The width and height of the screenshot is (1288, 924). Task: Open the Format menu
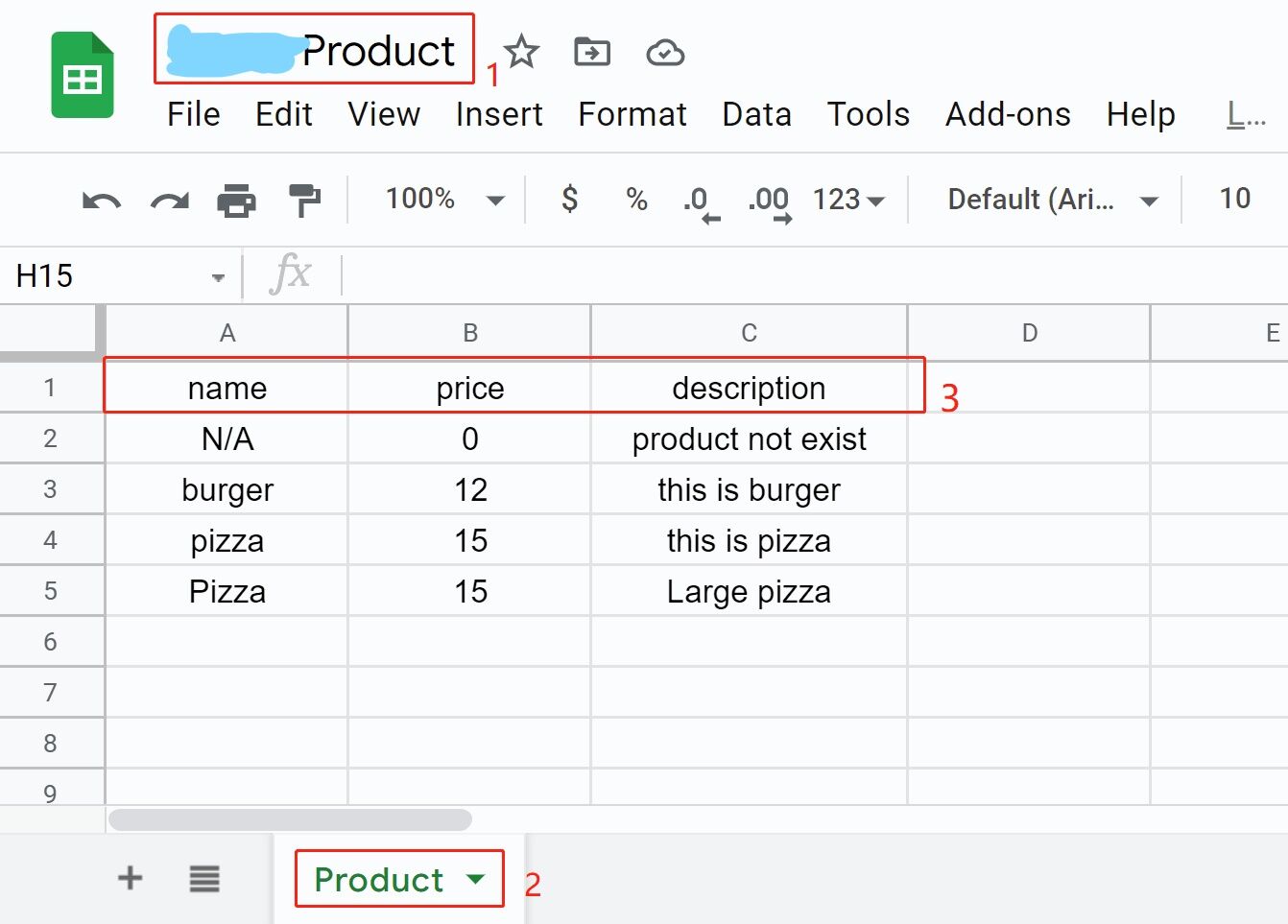632,114
